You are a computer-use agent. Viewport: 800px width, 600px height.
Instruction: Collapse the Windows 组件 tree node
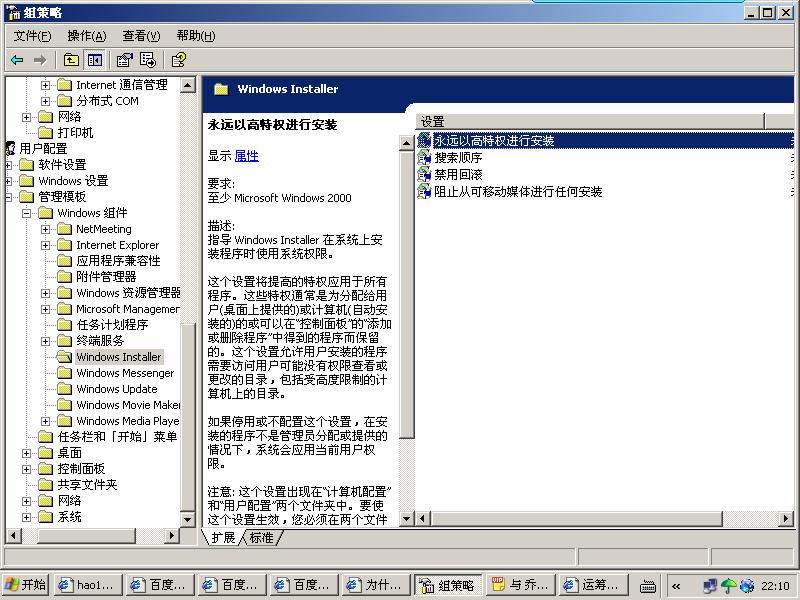point(27,213)
